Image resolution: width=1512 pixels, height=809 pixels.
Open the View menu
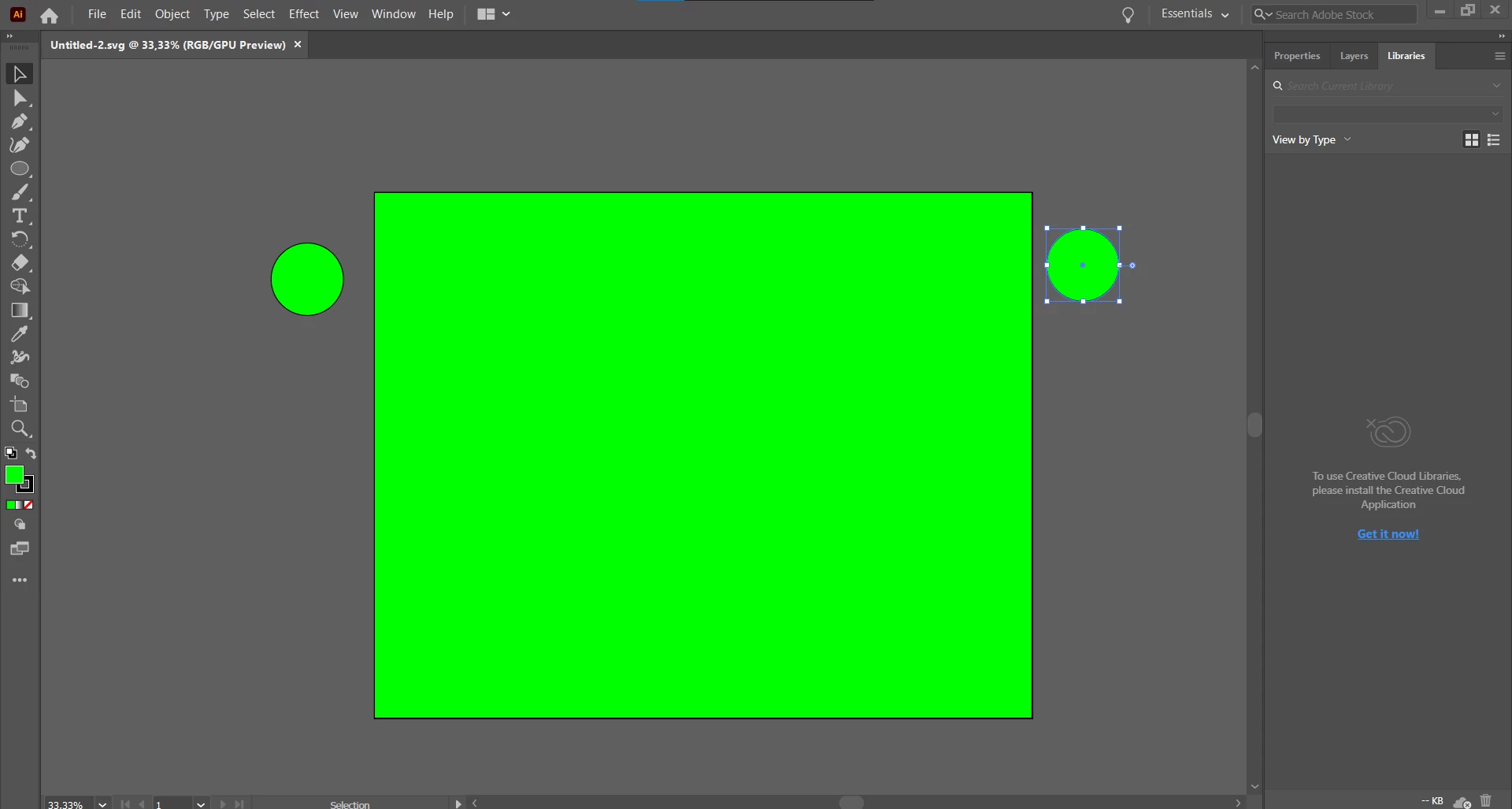[345, 14]
